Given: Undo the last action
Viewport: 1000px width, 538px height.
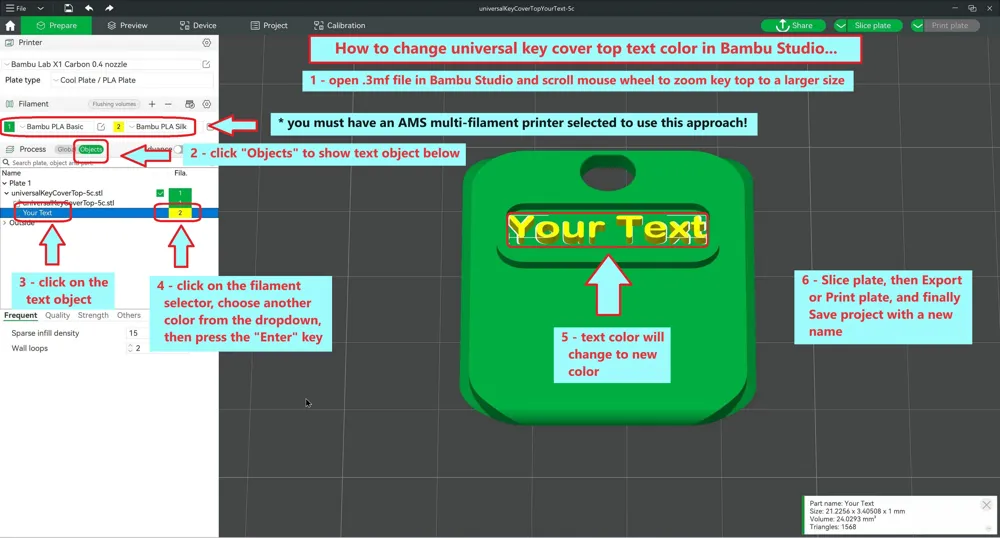Looking at the screenshot, I should [89, 8].
